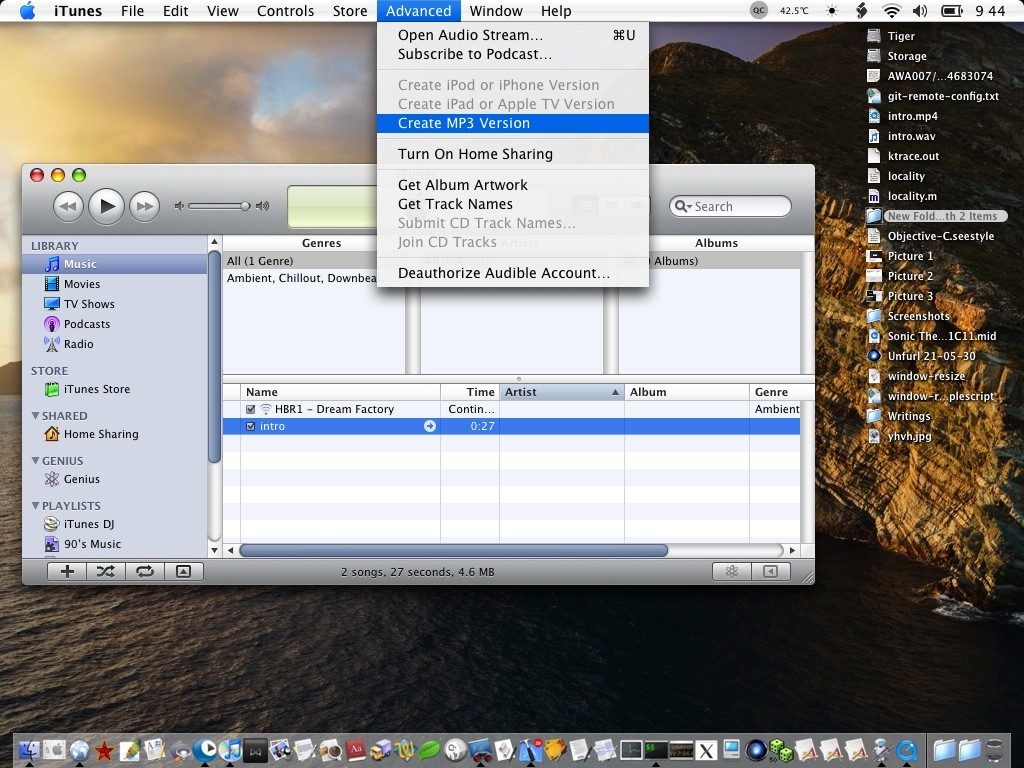Screen dimensions: 1024x768
Task: Choose Get Track Names
Action: pyautogui.click(x=513, y=204)
